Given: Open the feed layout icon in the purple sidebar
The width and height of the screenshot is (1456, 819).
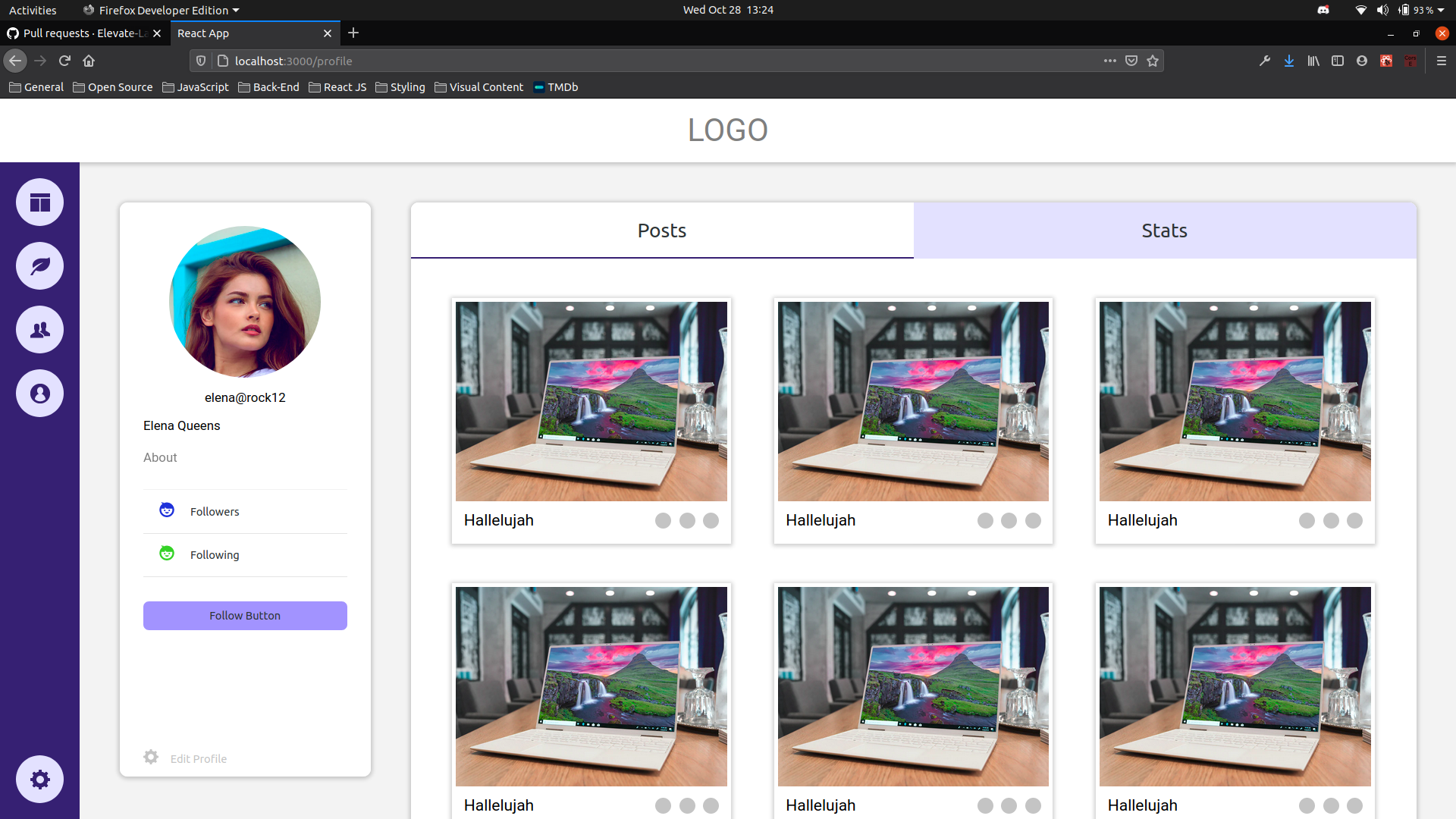Looking at the screenshot, I should (x=39, y=202).
